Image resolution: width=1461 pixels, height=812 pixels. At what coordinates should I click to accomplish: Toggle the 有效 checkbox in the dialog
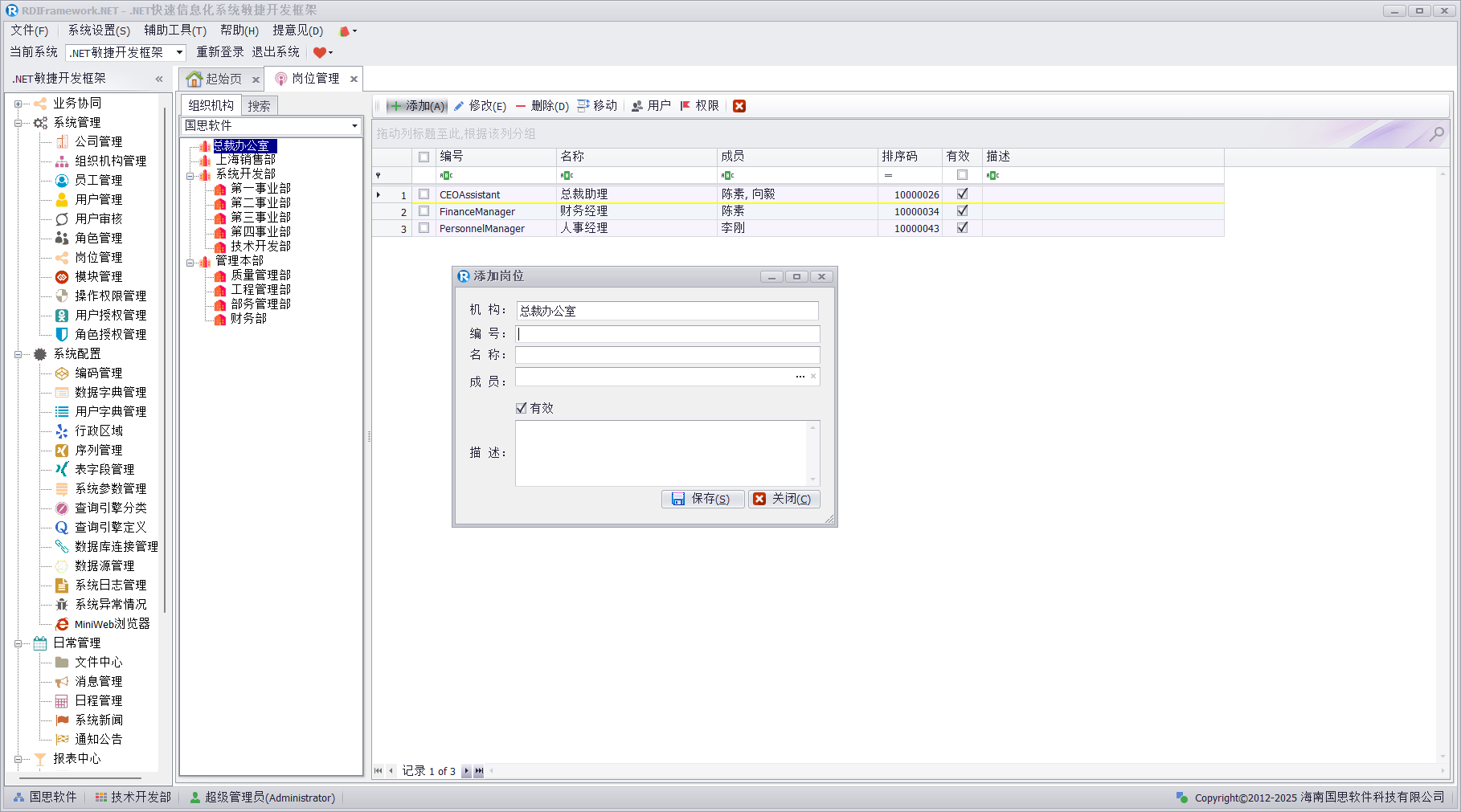coord(522,408)
